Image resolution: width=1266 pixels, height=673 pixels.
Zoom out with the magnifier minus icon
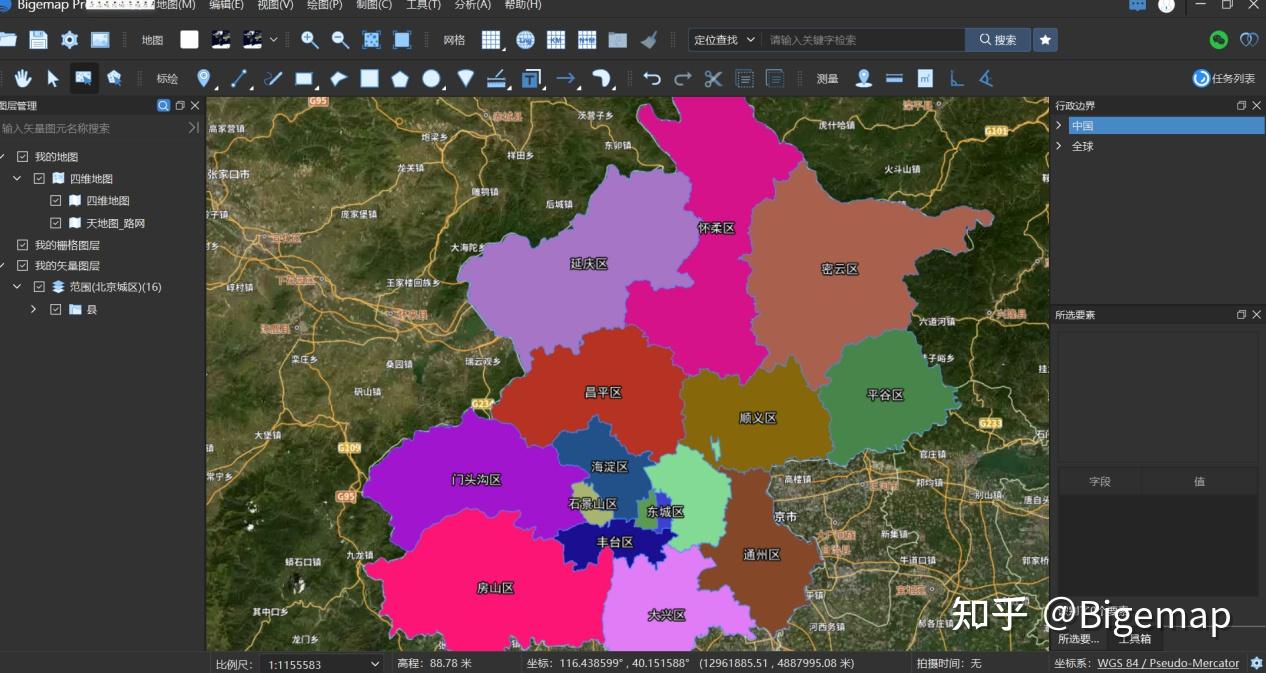click(340, 40)
